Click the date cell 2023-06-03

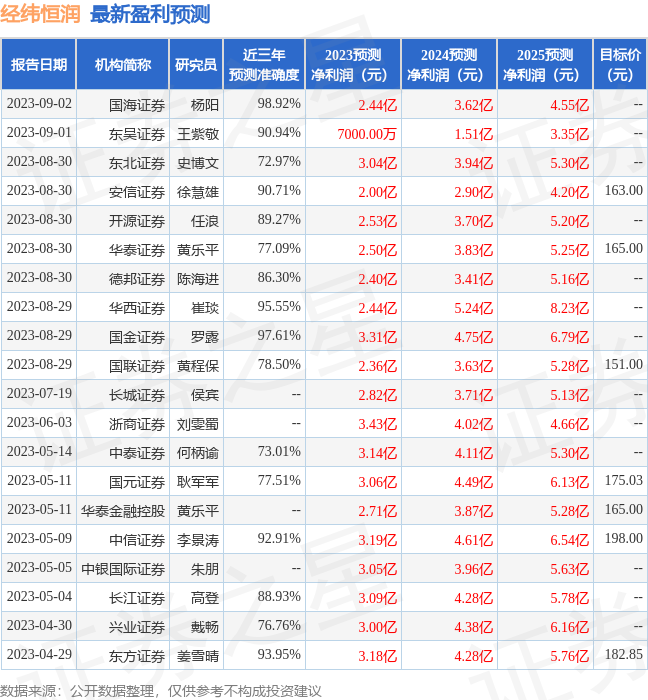point(39,422)
